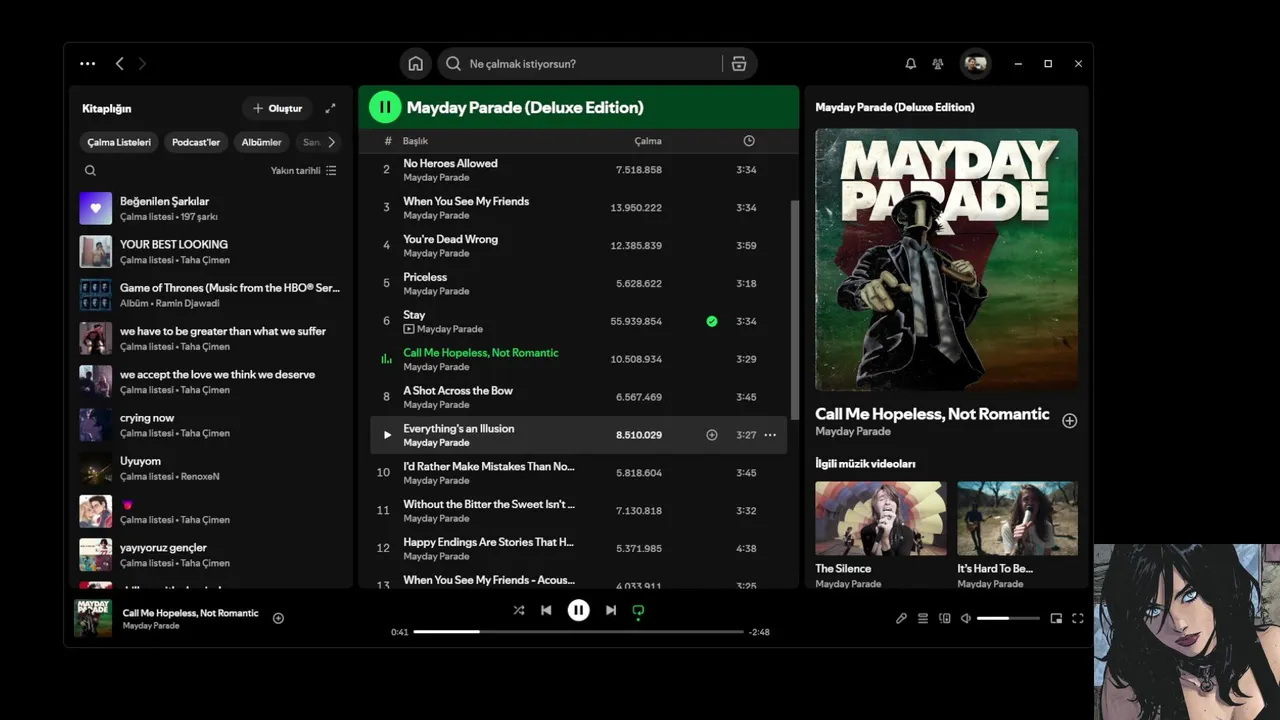Viewport: 1280px width, 720px height.
Task: Search inside your library
Action: pos(90,170)
